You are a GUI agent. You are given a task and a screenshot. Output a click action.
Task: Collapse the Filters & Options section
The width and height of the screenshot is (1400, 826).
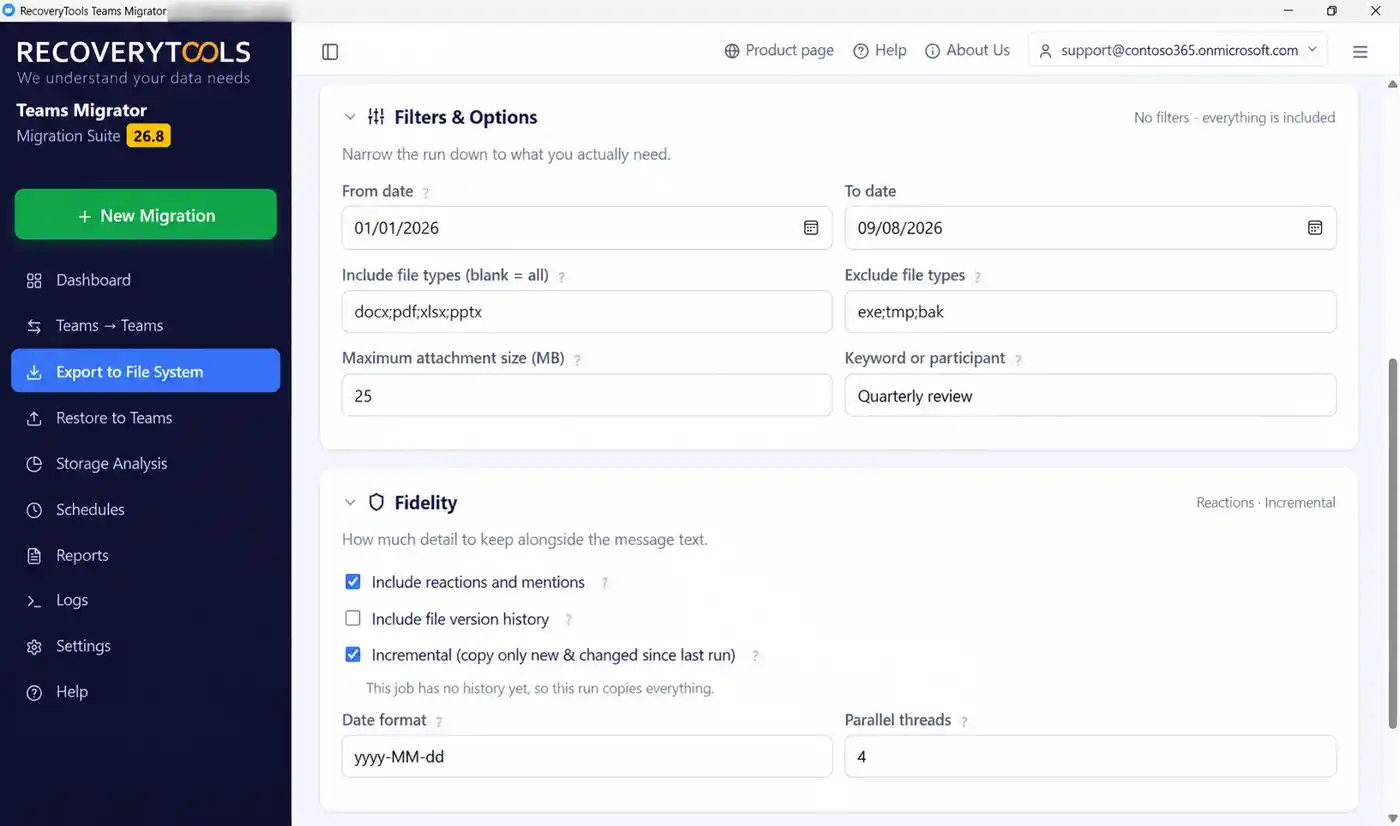[x=350, y=117]
